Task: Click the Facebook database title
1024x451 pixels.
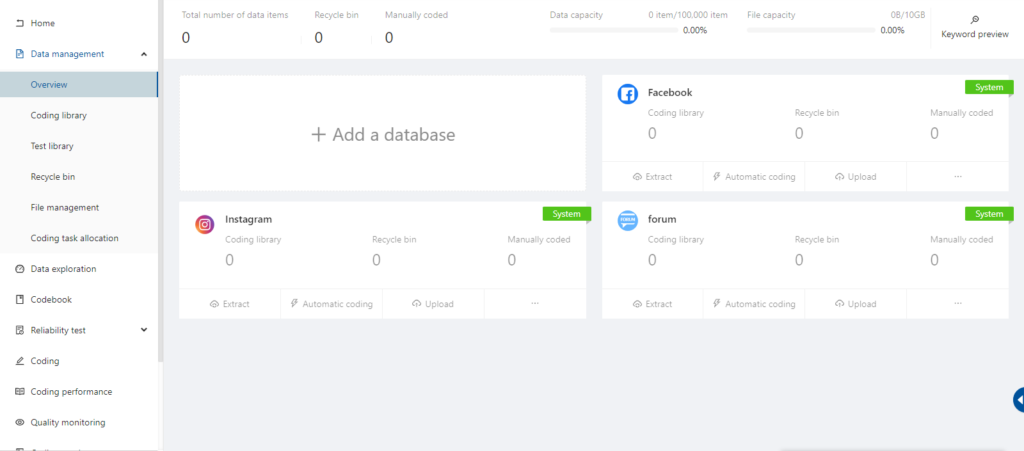Action: [x=670, y=93]
